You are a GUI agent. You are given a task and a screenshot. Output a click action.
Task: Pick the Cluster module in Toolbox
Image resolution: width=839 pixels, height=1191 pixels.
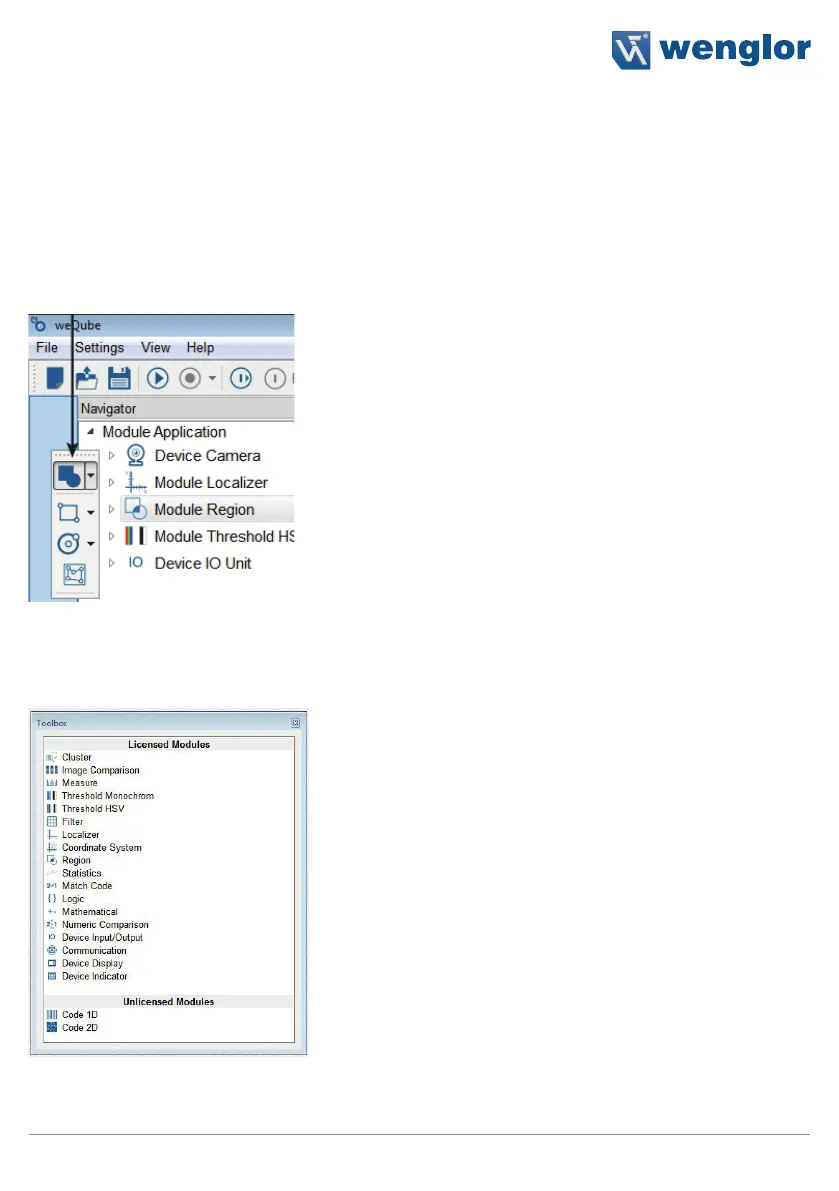(76, 757)
